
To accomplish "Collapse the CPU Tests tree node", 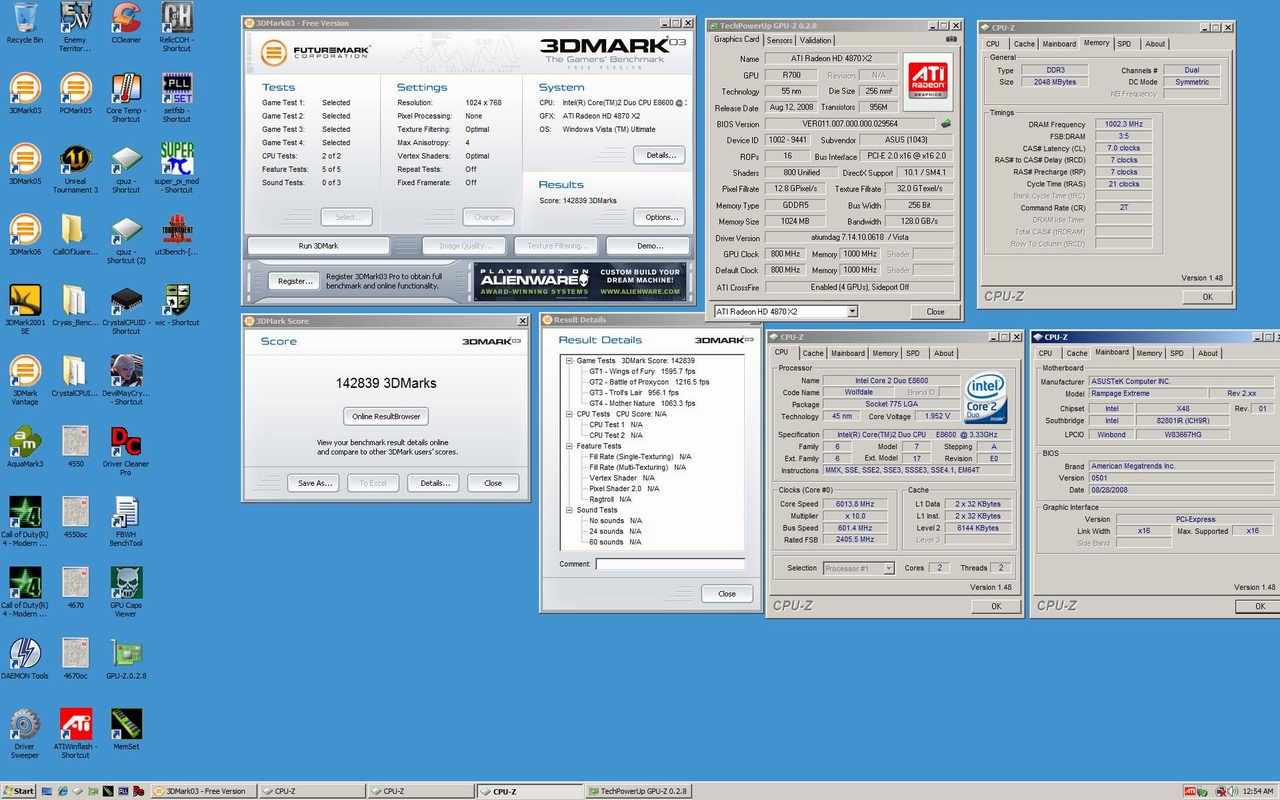I will click(x=569, y=414).
